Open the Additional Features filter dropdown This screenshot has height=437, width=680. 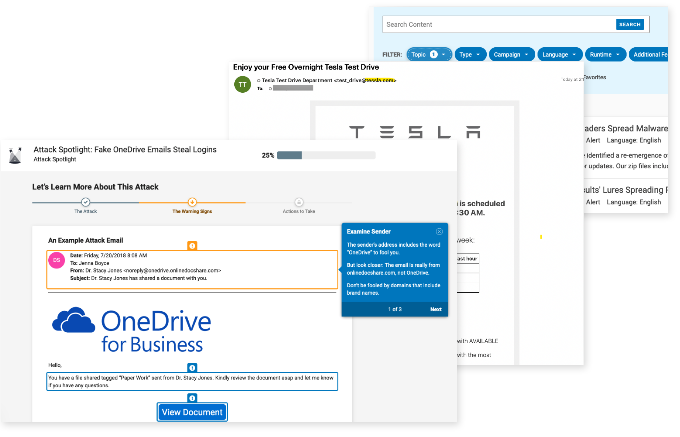coord(649,54)
